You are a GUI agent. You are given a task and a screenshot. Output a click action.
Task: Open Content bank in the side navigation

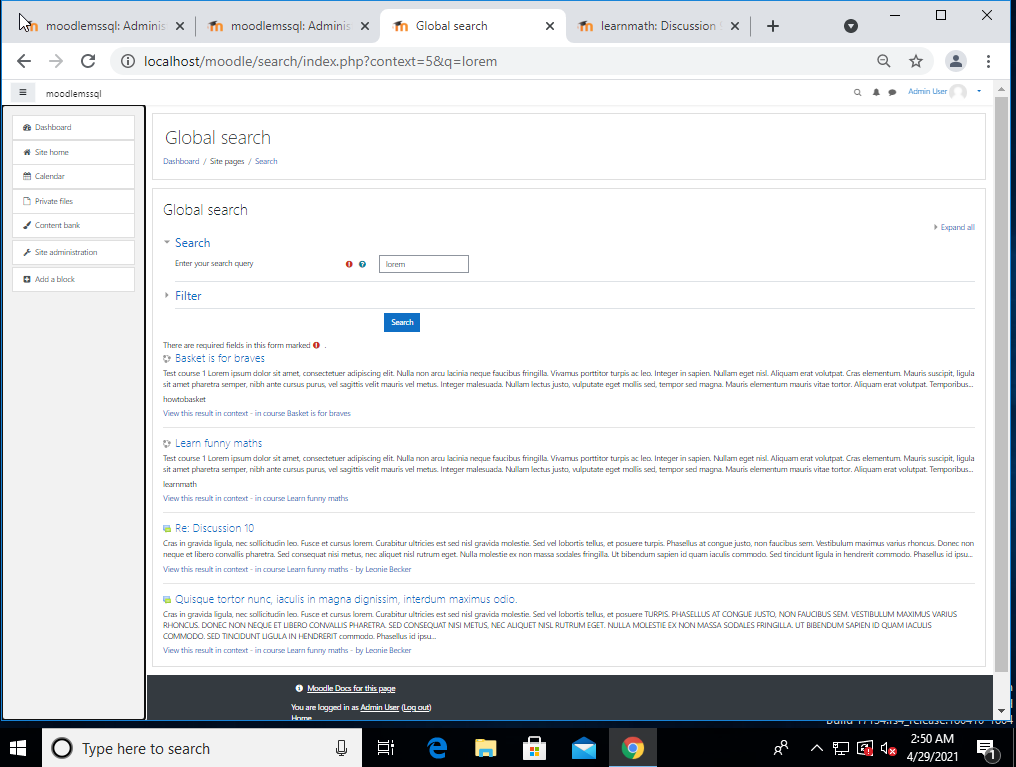73,225
